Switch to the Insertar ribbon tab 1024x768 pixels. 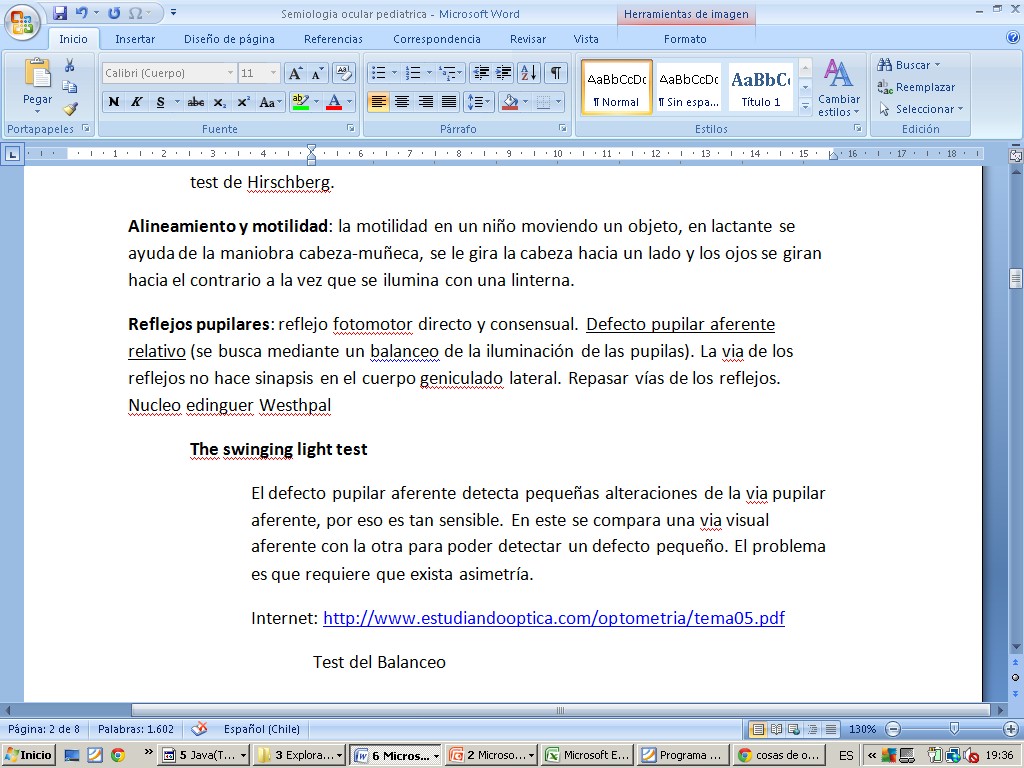(134, 39)
